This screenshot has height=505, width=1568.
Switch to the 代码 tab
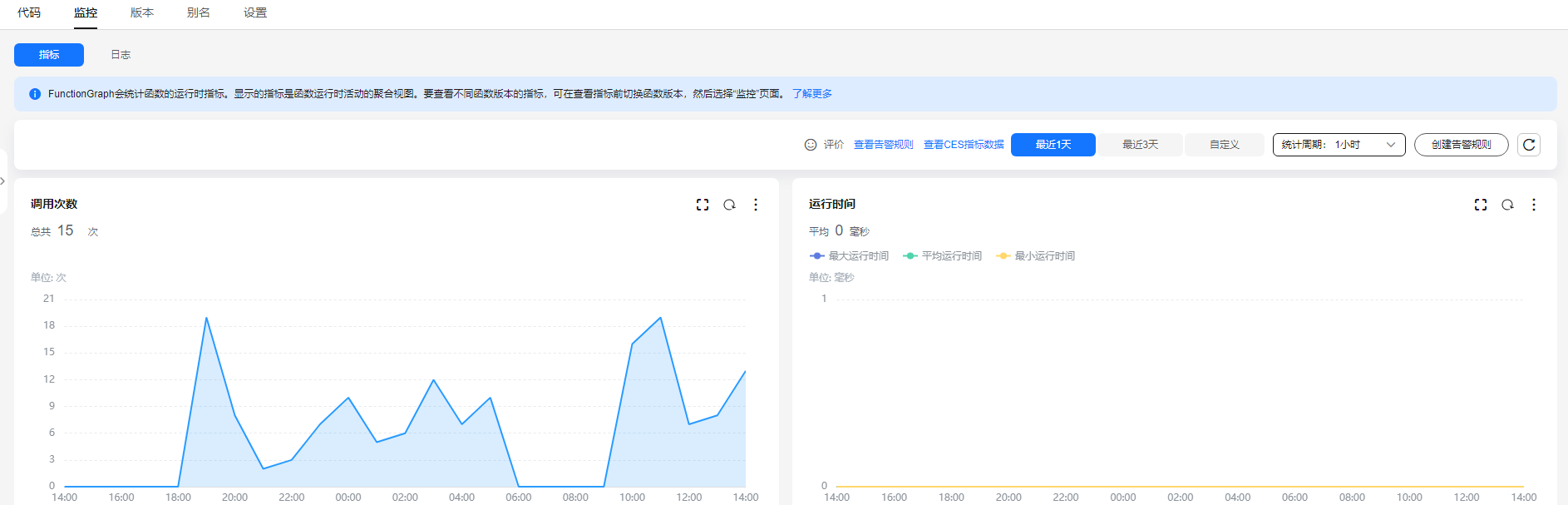pos(29,13)
